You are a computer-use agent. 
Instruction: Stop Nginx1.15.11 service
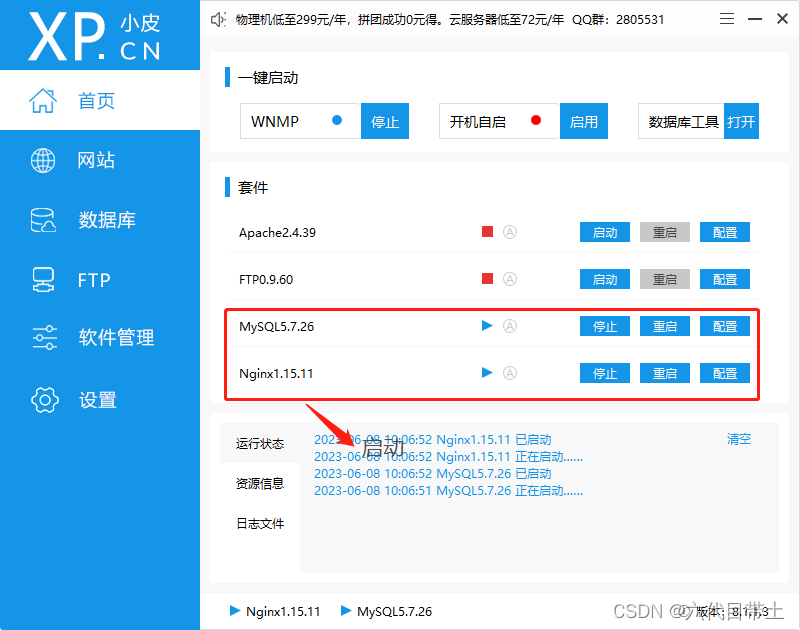point(605,373)
